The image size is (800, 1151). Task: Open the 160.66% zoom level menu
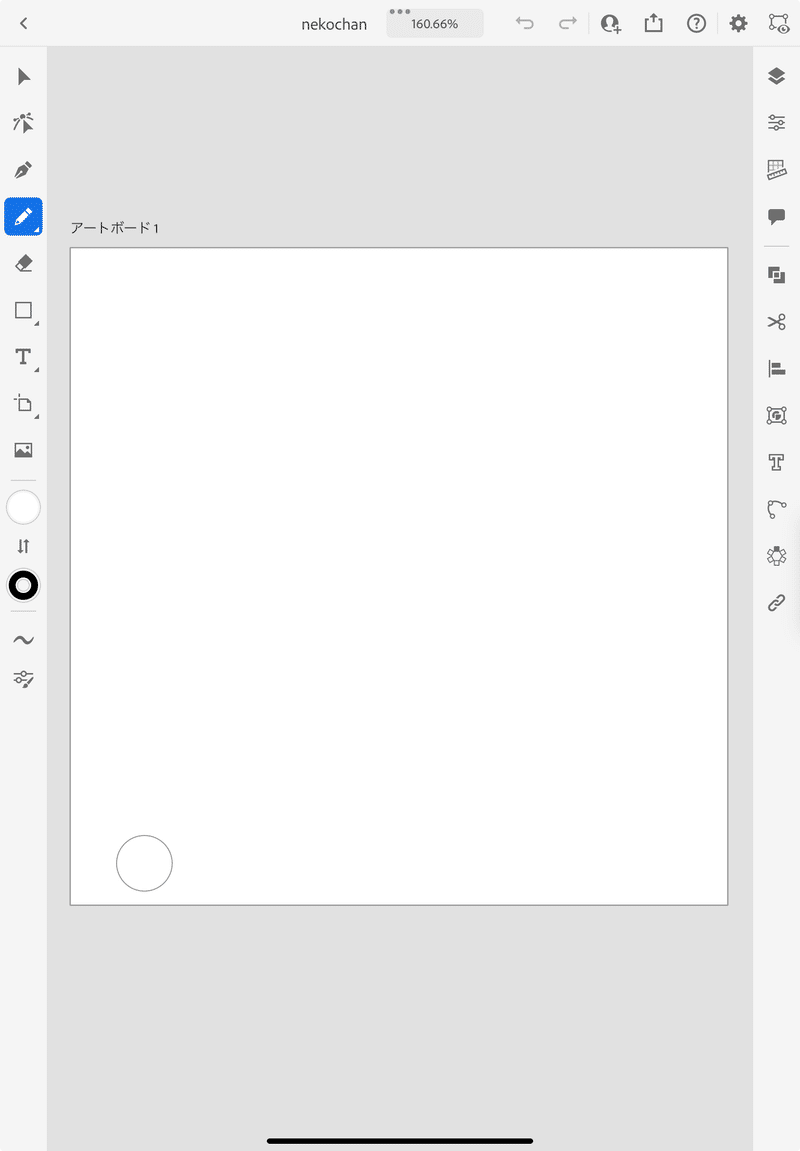click(x=434, y=24)
